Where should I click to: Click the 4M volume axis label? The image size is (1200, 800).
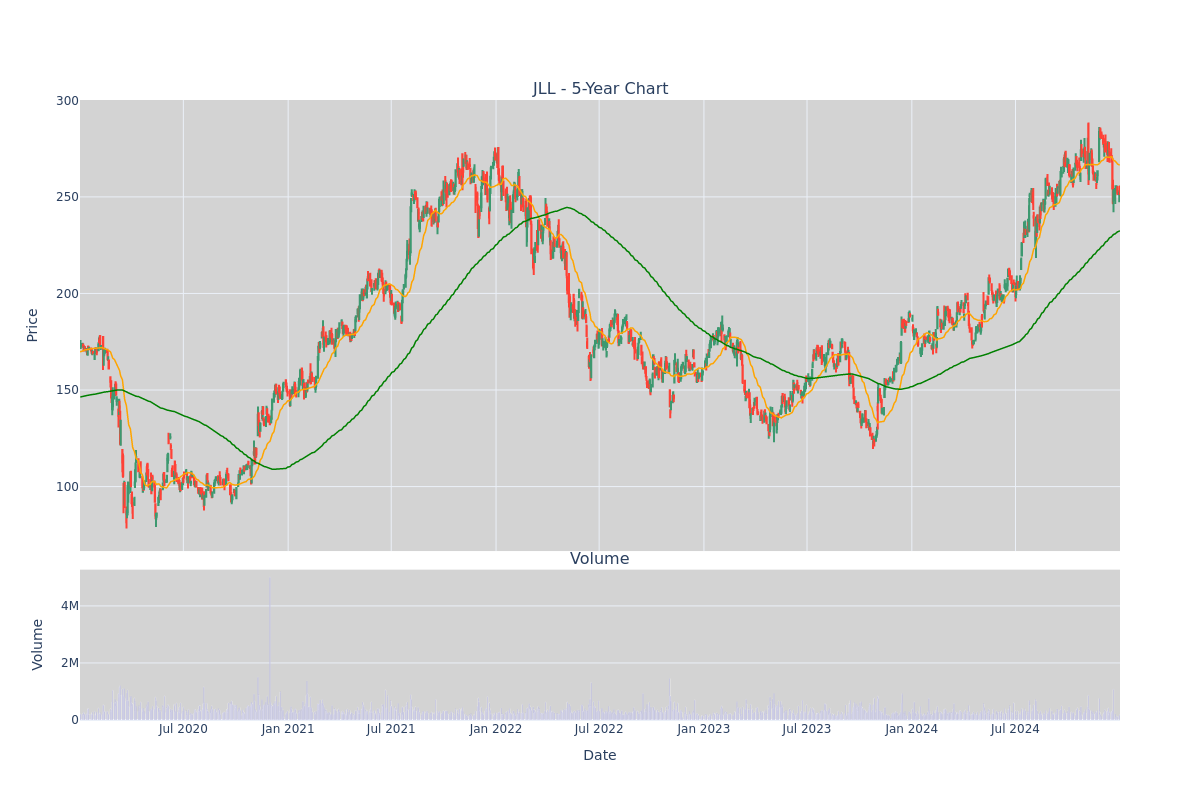coord(69,606)
